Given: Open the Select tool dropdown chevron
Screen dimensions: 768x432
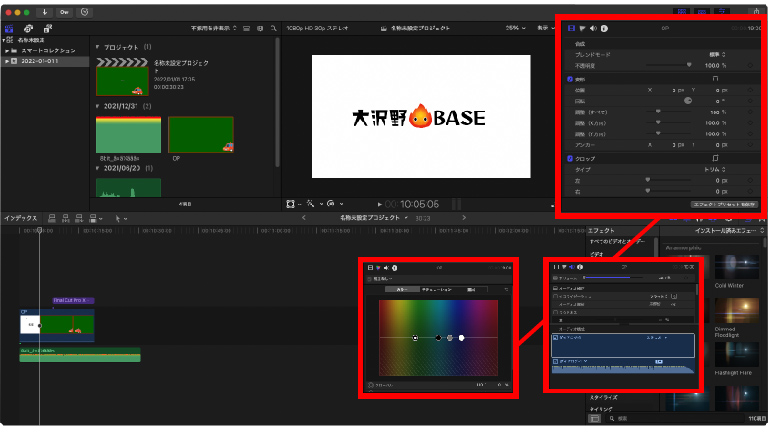Looking at the screenshot, I should 125,219.
